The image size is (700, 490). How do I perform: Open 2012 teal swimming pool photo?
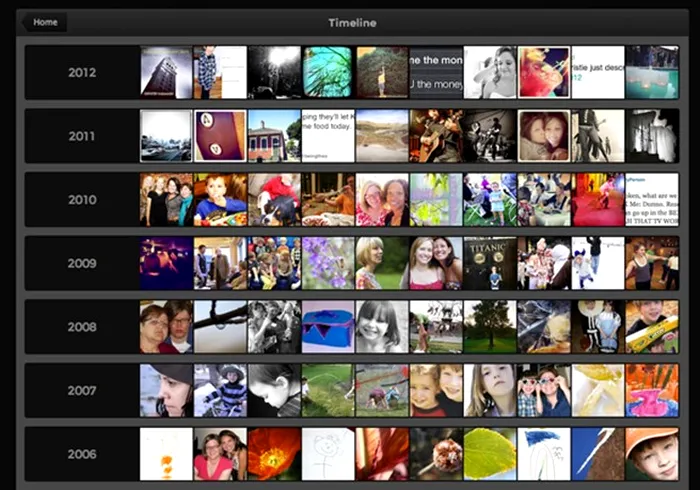tap(652, 72)
